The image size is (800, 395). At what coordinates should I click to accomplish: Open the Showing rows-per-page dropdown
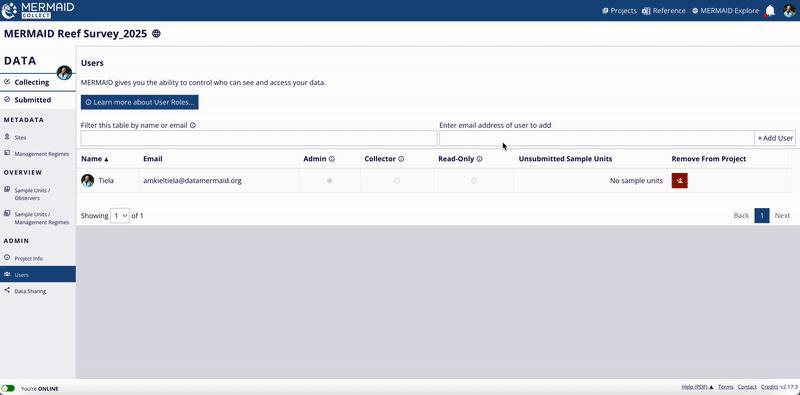click(x=120, y=215)
